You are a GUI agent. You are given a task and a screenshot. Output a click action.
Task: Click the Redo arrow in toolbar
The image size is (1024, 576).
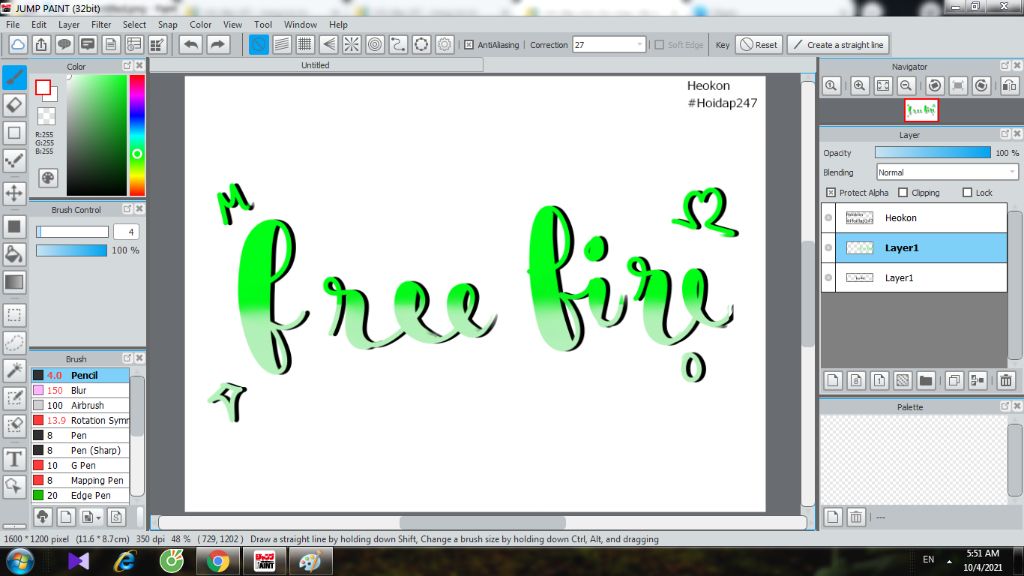click(x=217, y=44)
